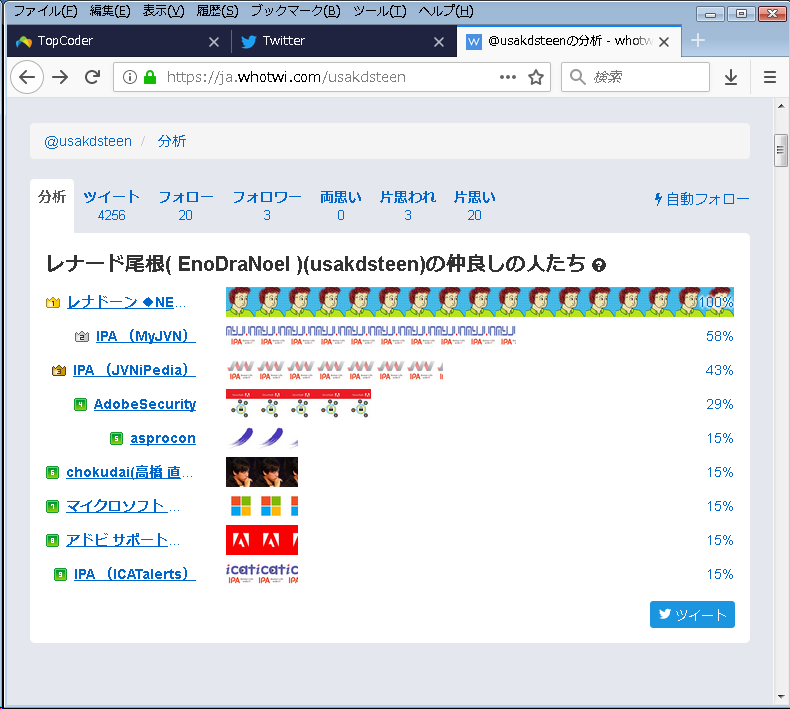
Task: Open the ツール(T) menu
Action: [x=379, y=11]
